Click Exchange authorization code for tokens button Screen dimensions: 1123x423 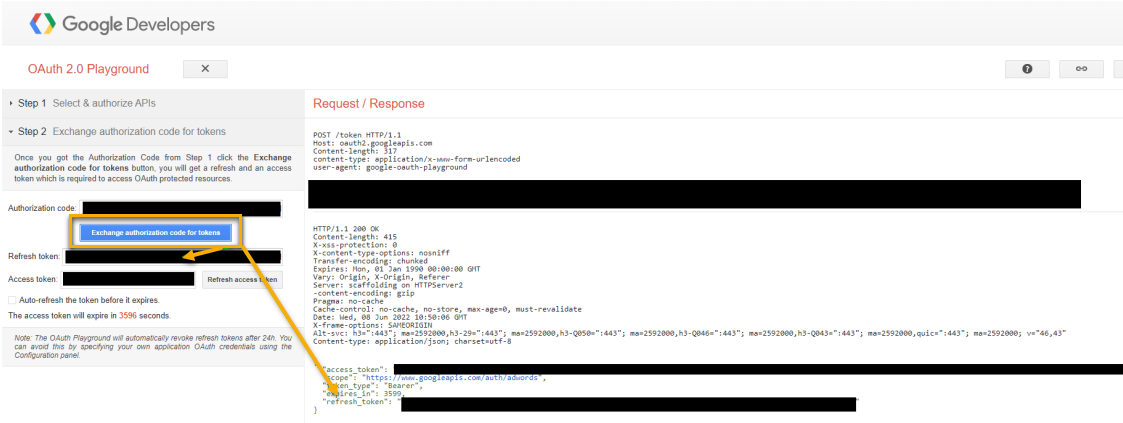(x=155, y=232)
